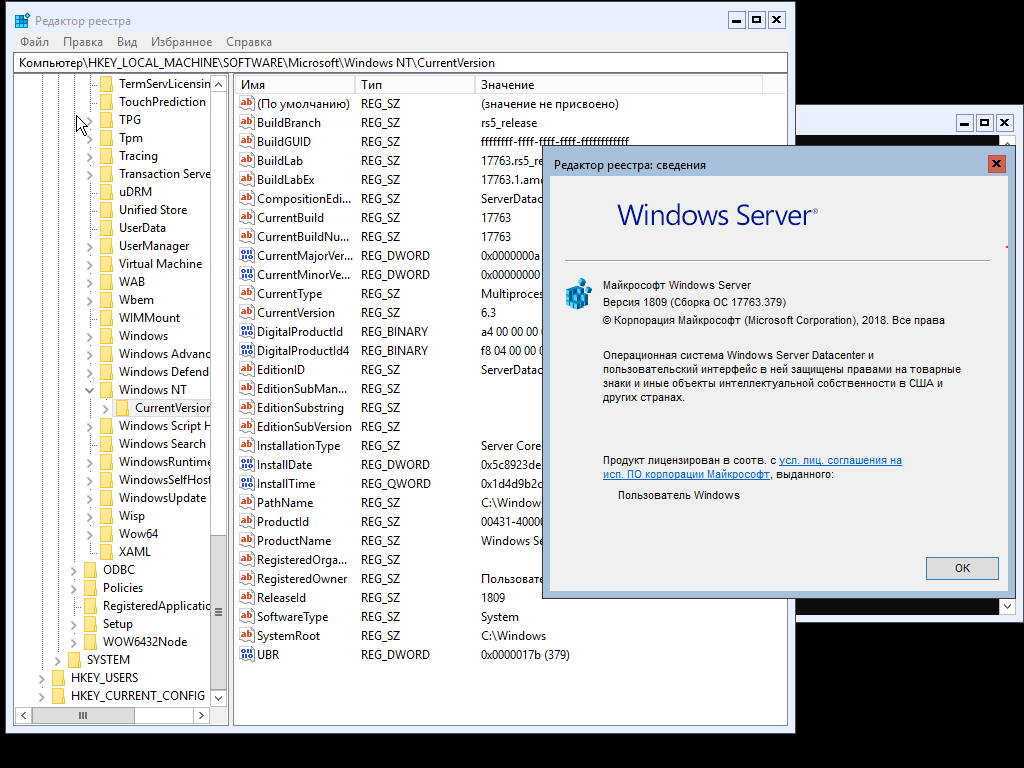1024x768 pixels.
Task: Open the Справка menu
Action: pos(249,42)
